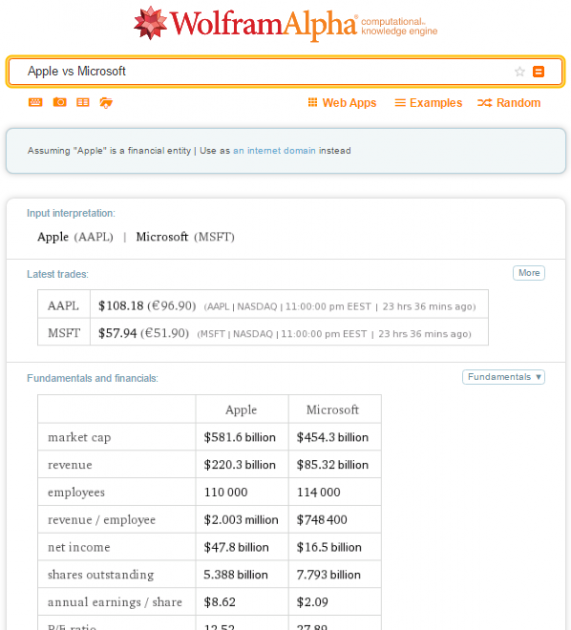
Task: Click the 'employees' row label
Action: (76, 492)
